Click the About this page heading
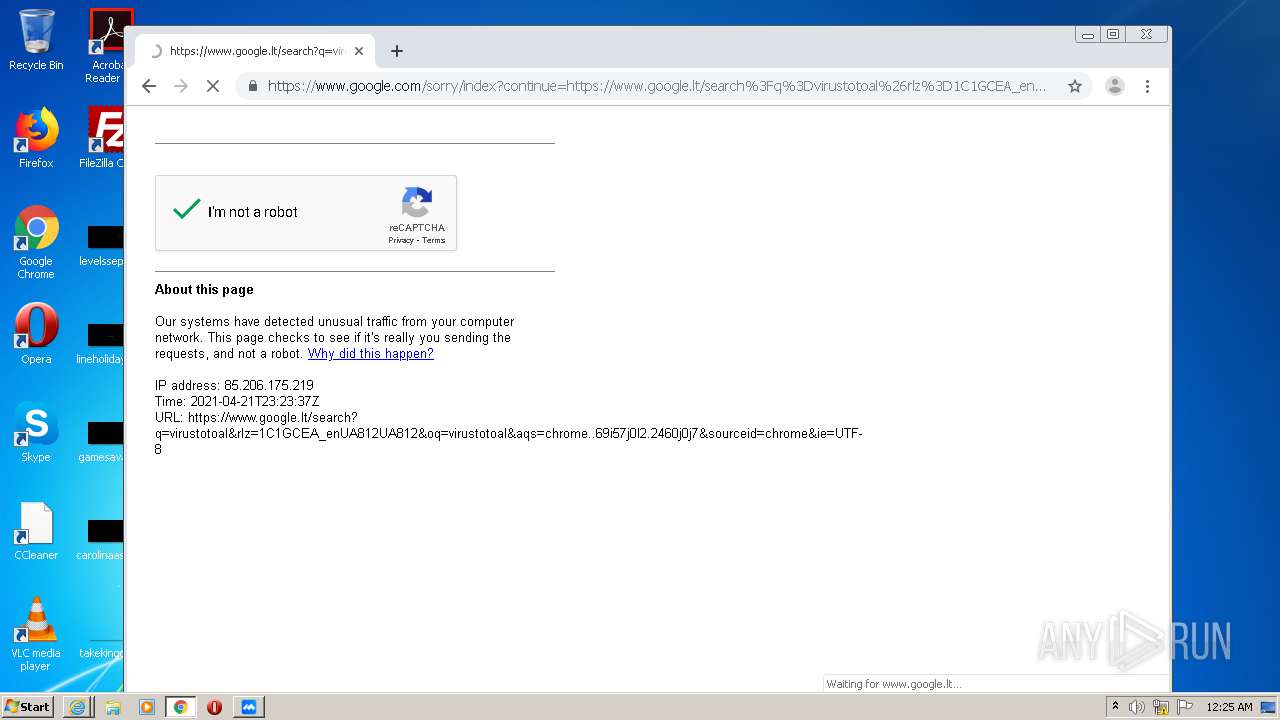 [204, 290]
